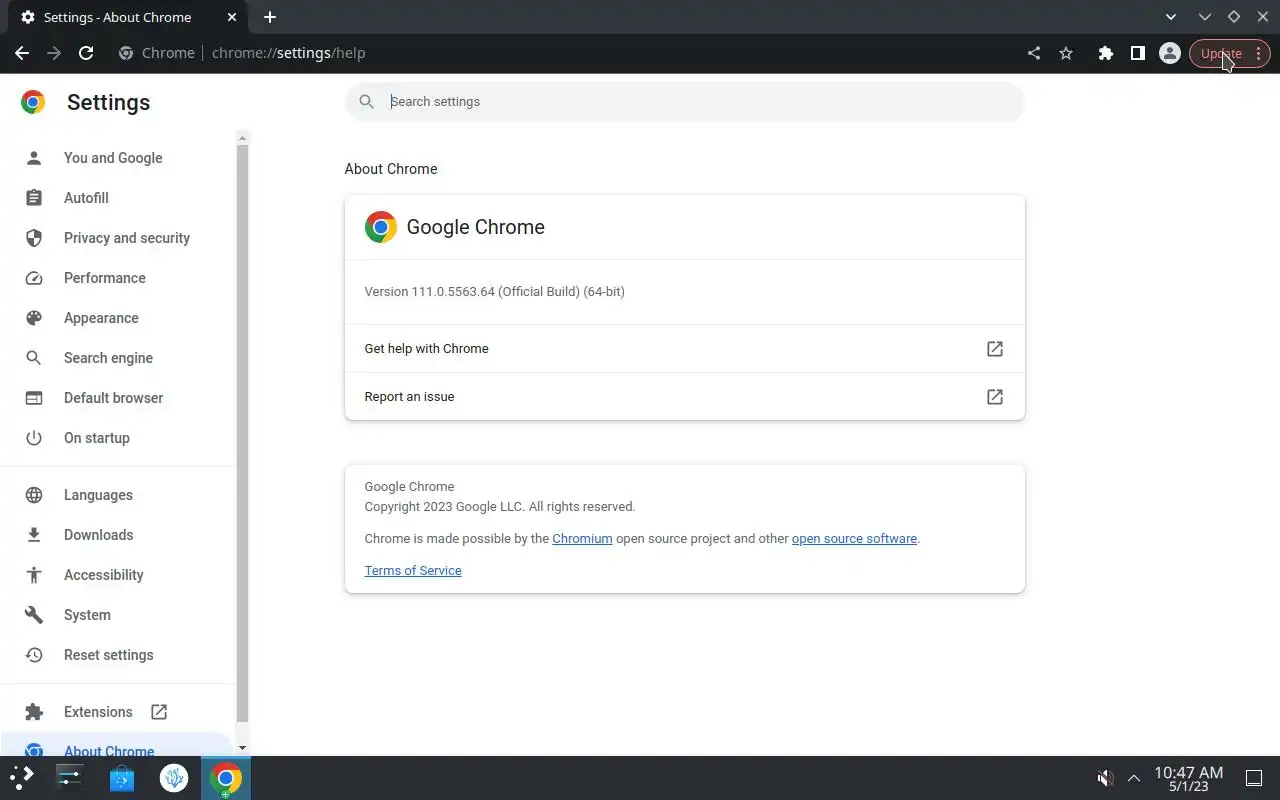
Task: Click the share page icon in address bar
Action: 1034,53
